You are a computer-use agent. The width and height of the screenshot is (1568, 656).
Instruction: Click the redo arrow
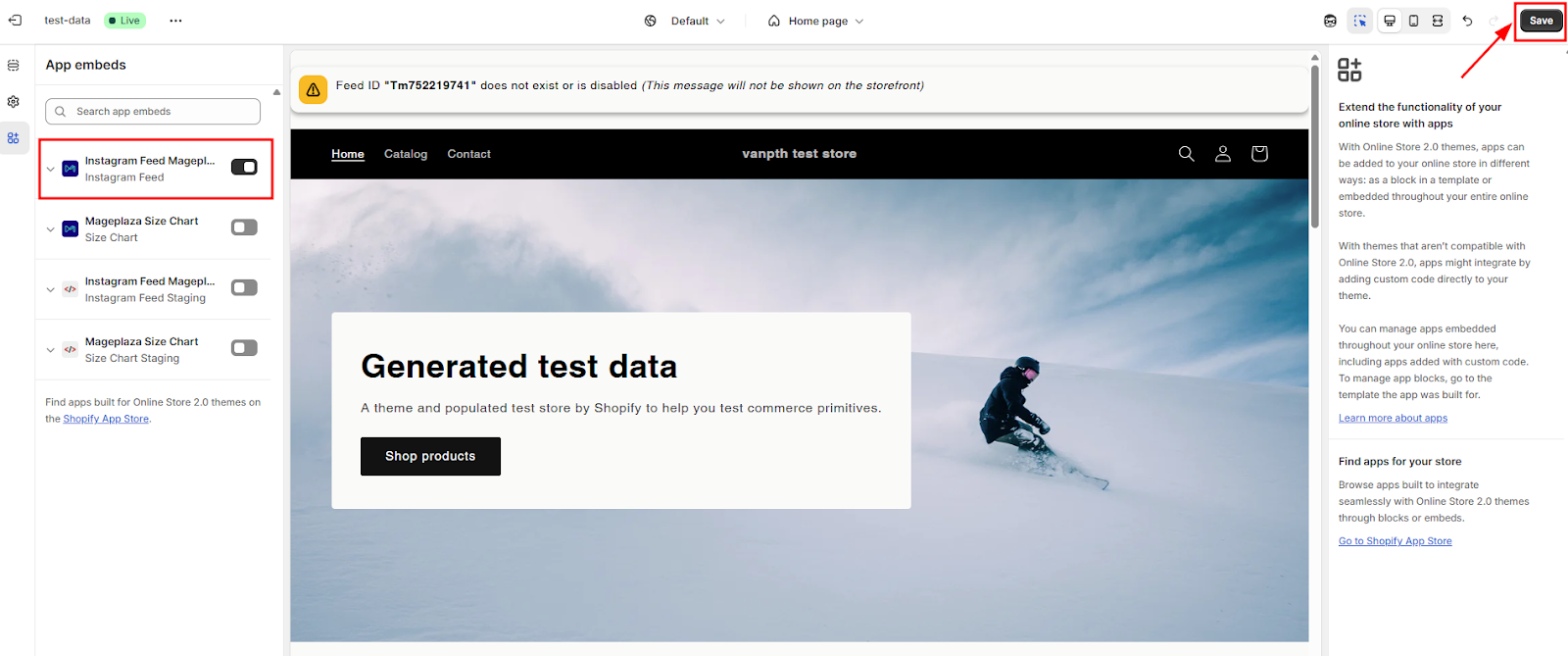point(1494,21)
